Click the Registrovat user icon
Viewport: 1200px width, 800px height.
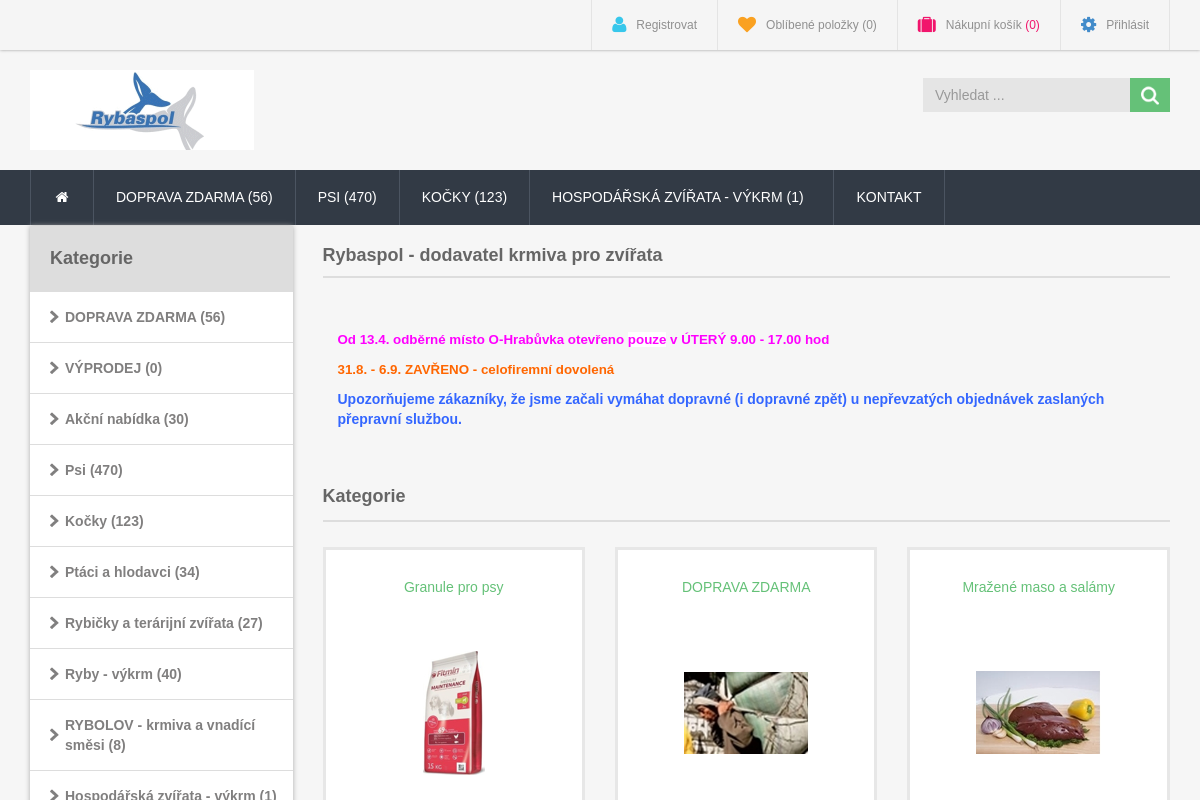click(619, 25)
